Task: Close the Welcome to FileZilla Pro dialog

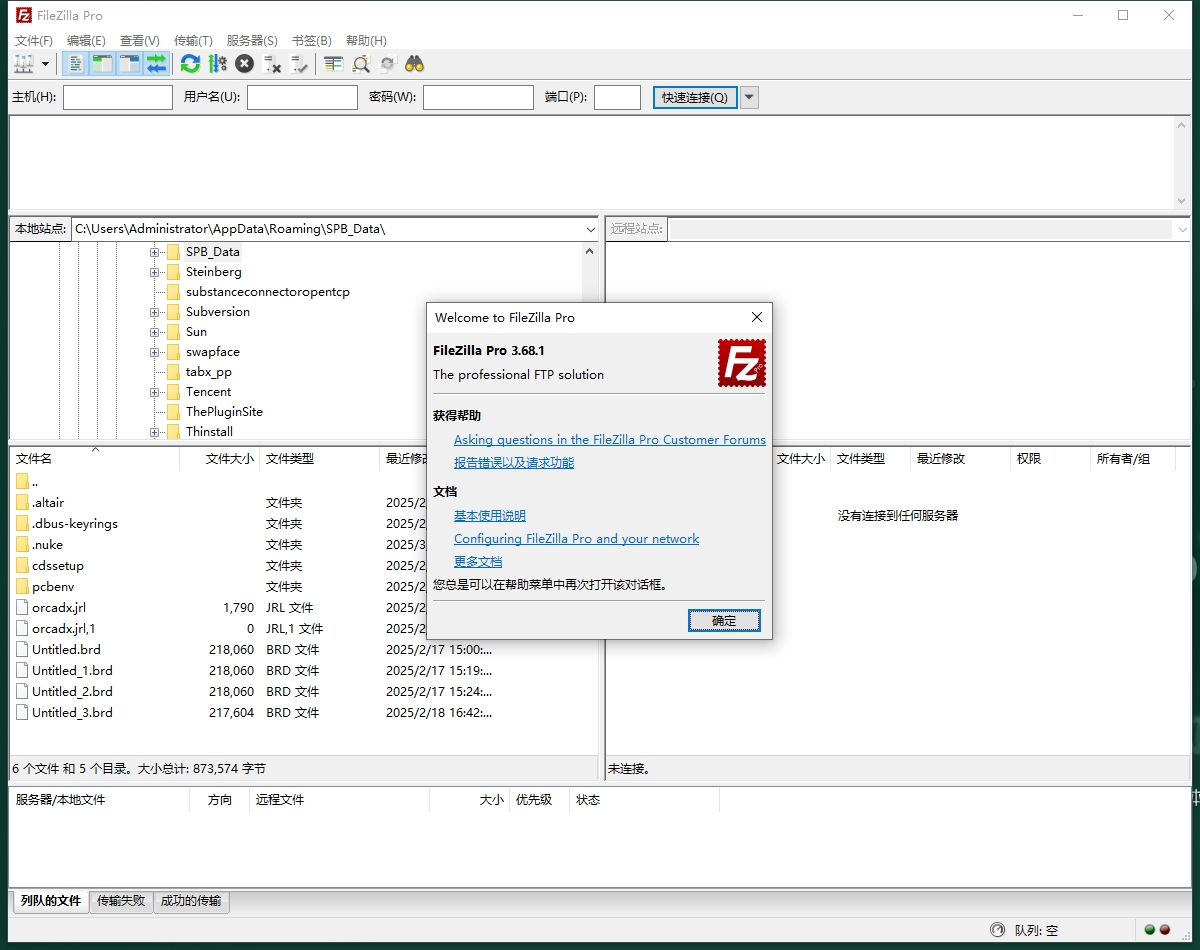Action: (756, 317)
